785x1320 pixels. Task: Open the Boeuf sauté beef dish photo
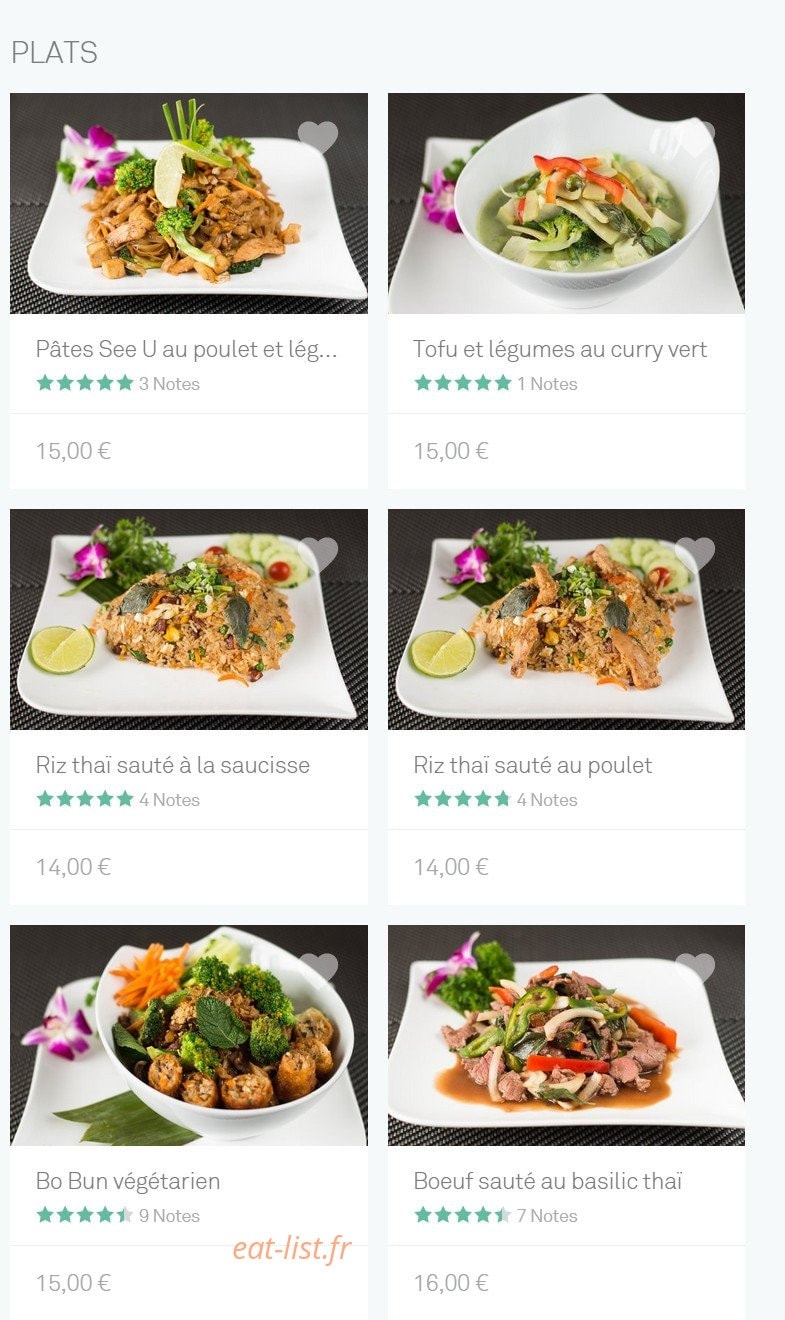(x=566, y=1035)
